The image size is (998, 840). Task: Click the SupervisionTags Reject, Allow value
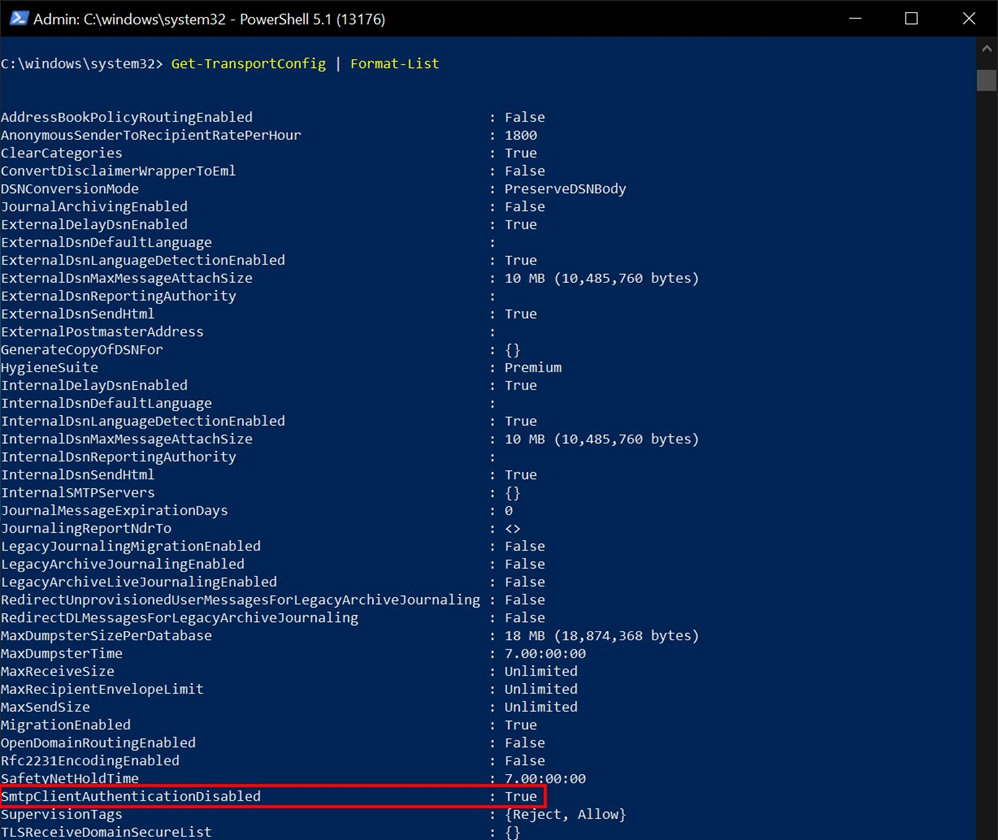[x=565, y=815]
